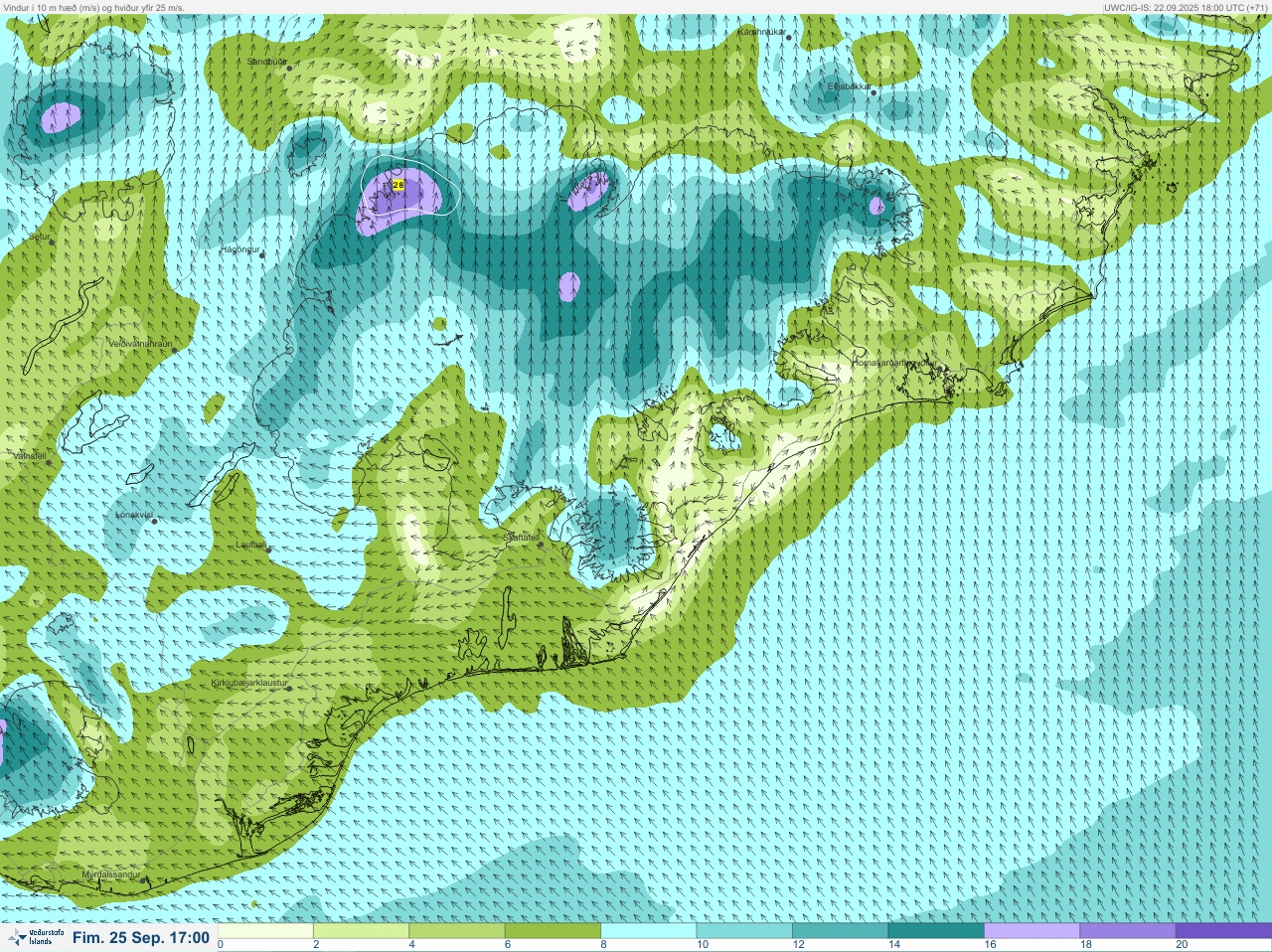Click the Veiðivatnahraun station label

(x=140, y=343)
